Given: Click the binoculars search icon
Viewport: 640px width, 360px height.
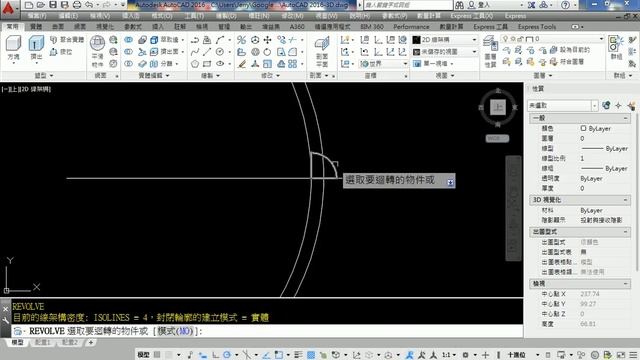Looking at the screenshot, I should (460, 5).
